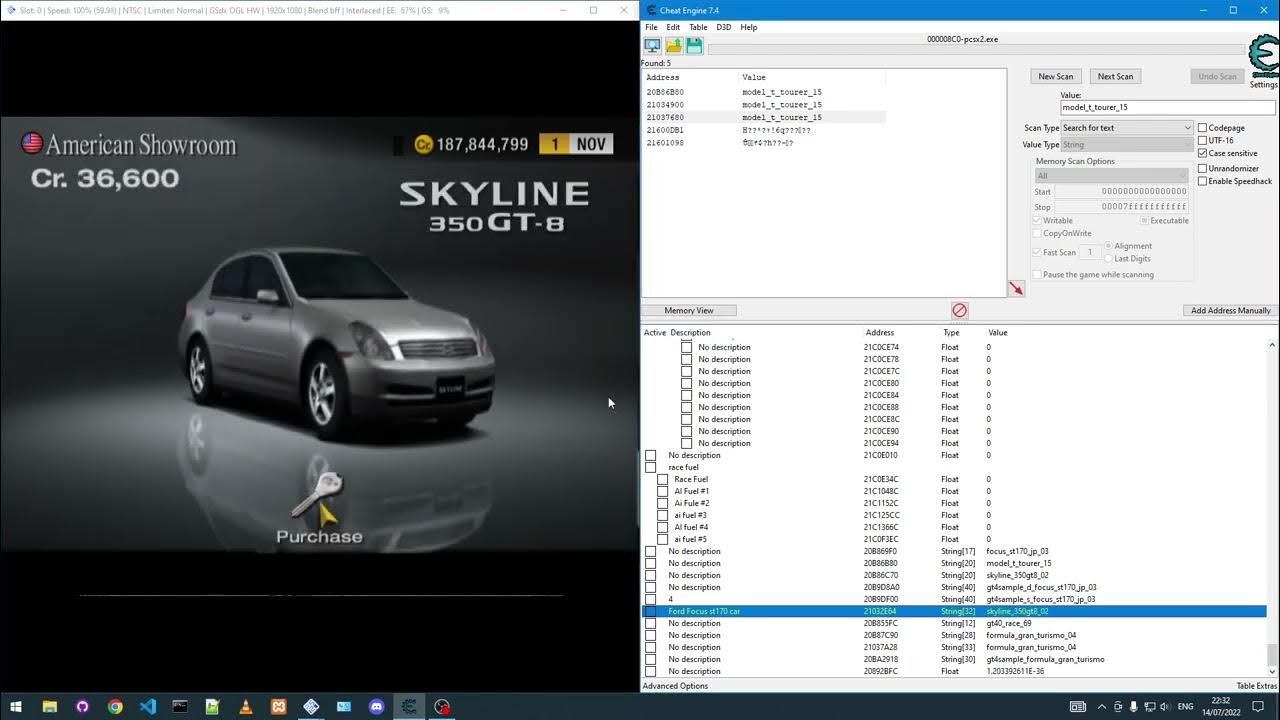Open the D3D menu

pyautogui.click(x=723, y=27)
